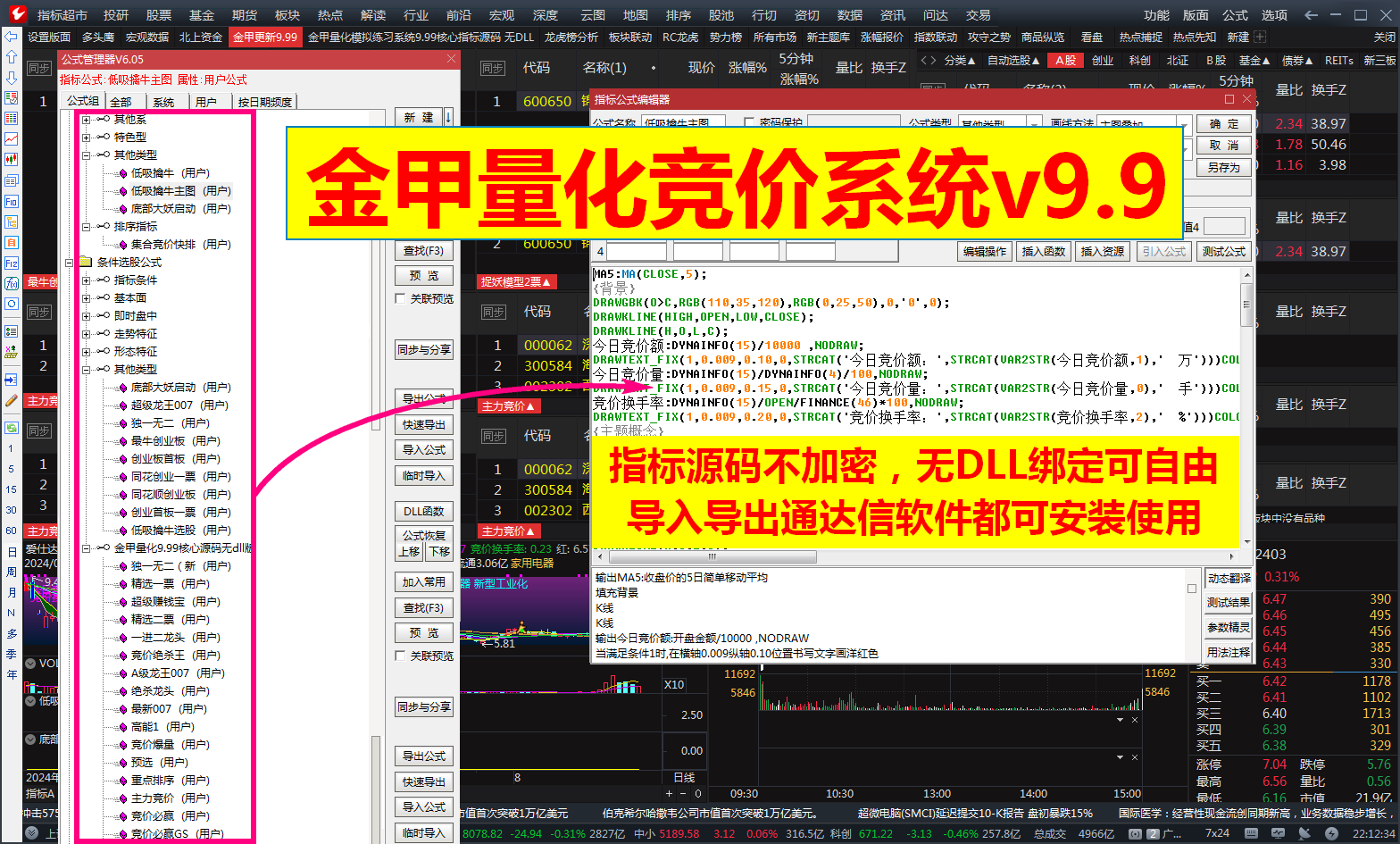Screen dimensions: 1400x844
Task: Click the left-right navigation arrows beside 分类
Action: pyautogui.click(x=929, y=60)
